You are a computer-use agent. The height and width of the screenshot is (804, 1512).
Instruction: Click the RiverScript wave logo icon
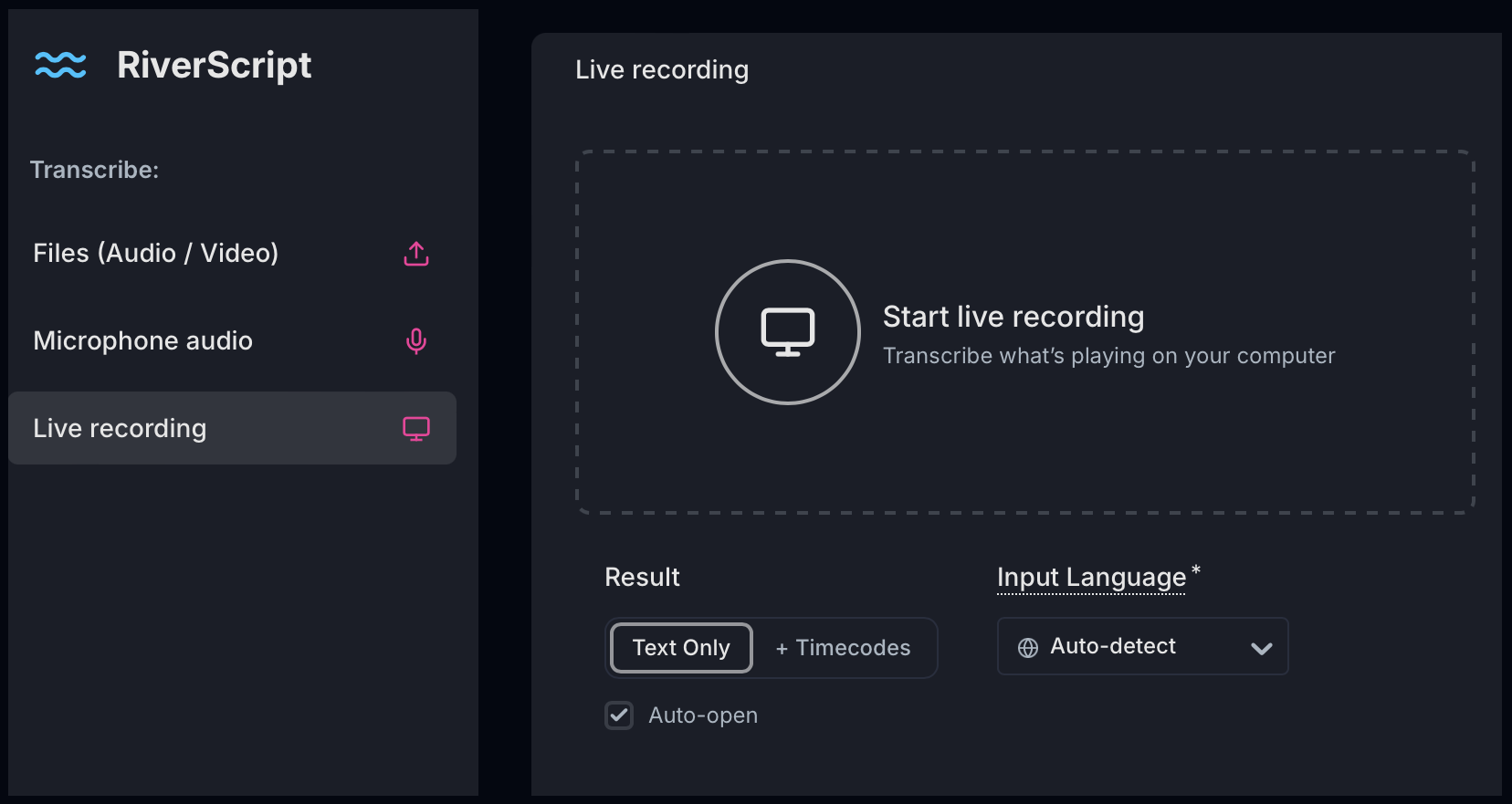(60, 65)
